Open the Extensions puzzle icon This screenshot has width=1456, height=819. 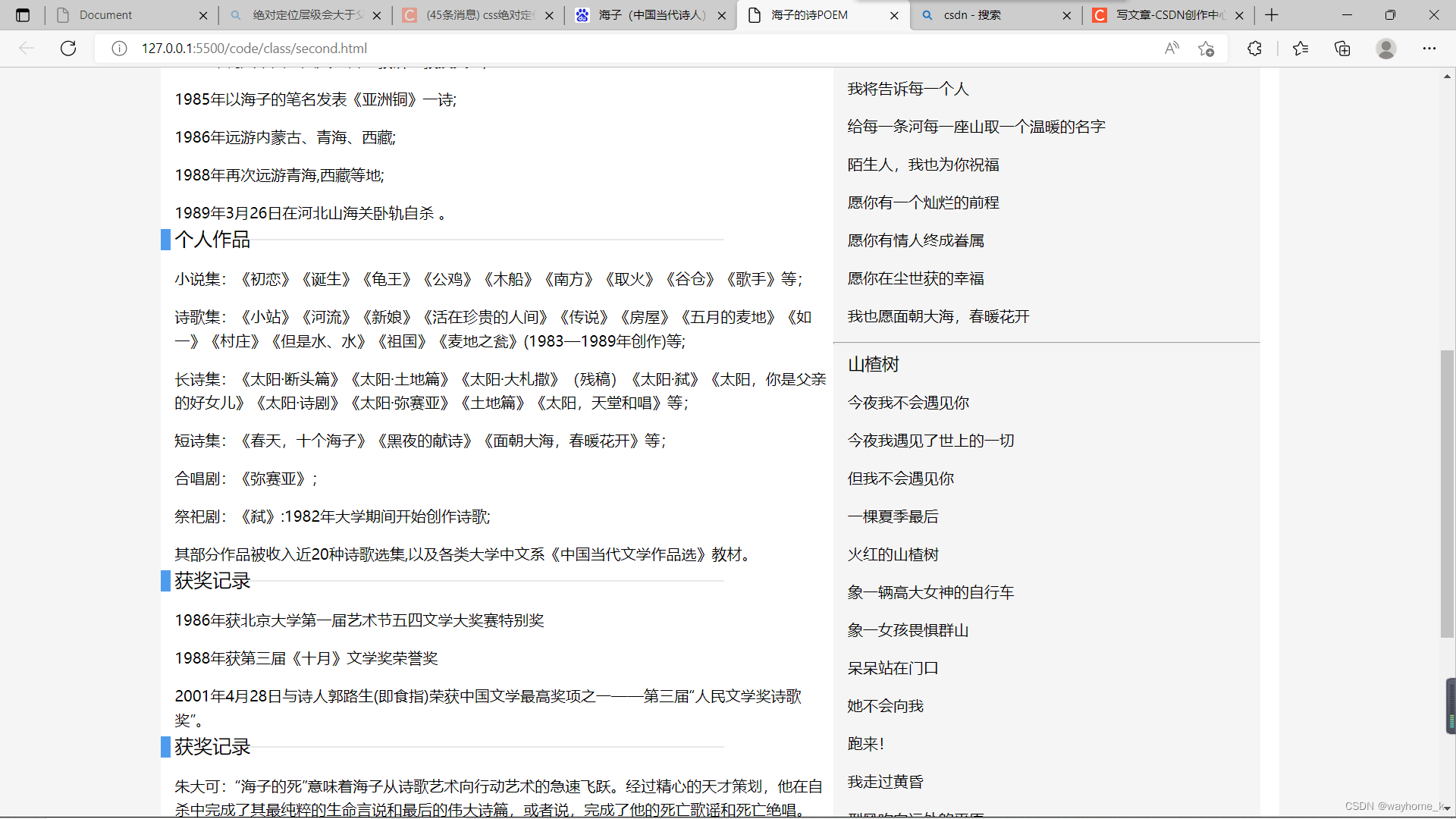(1254, 49)
